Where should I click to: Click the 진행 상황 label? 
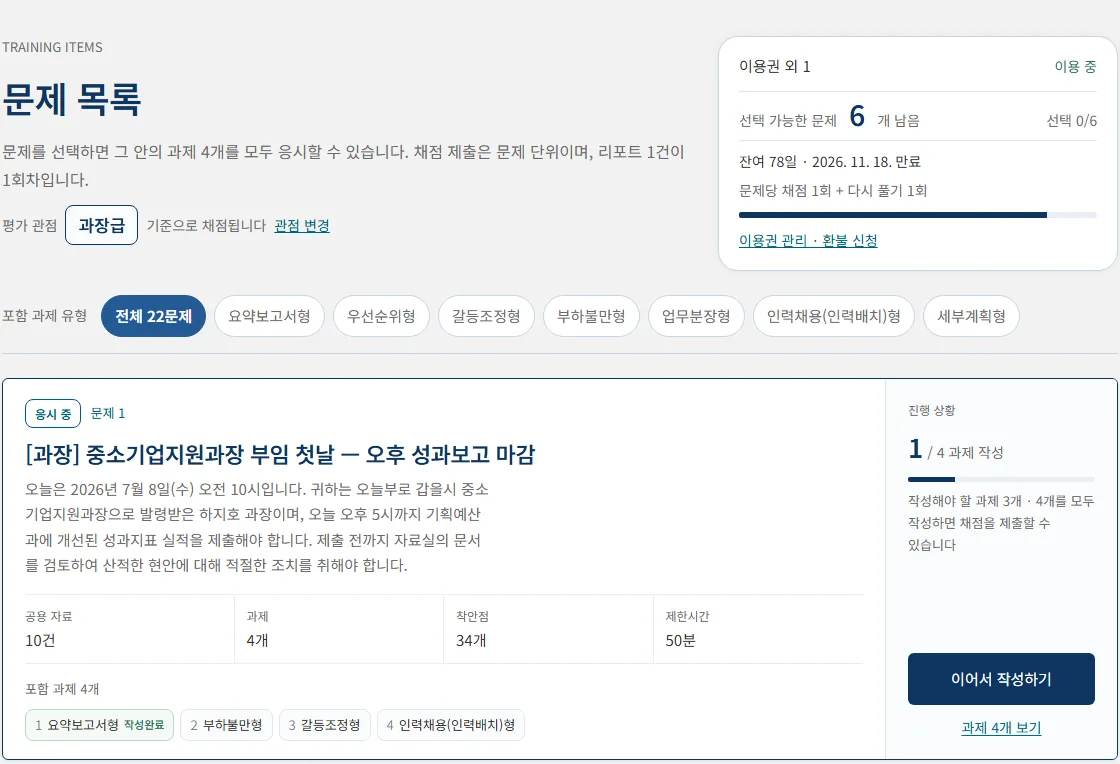coord(931,411)
